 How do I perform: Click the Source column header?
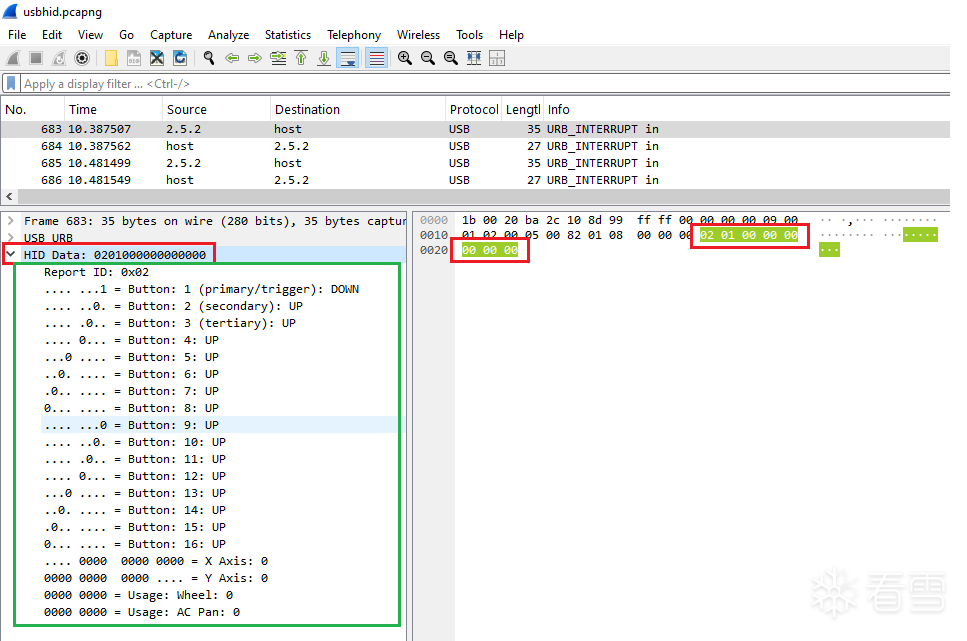coord(187,110)
